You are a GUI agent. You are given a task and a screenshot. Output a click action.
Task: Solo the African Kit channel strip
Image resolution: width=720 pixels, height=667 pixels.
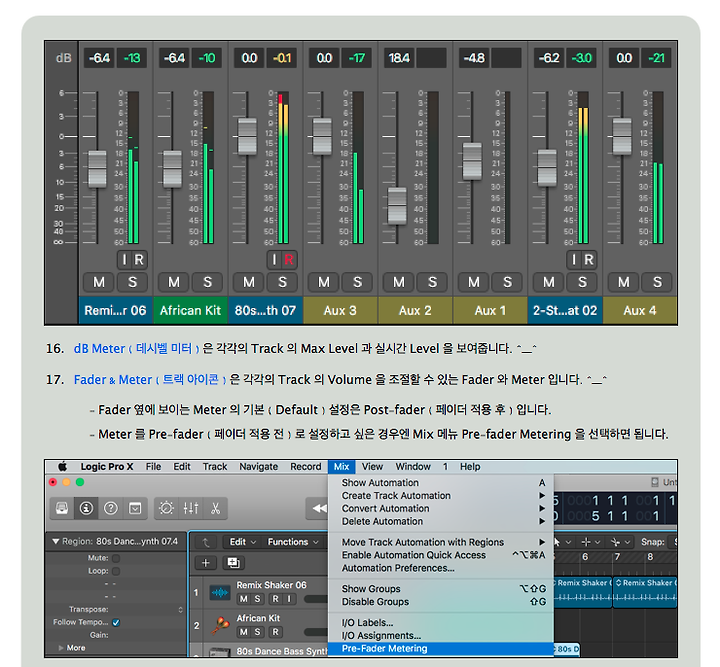207,282
